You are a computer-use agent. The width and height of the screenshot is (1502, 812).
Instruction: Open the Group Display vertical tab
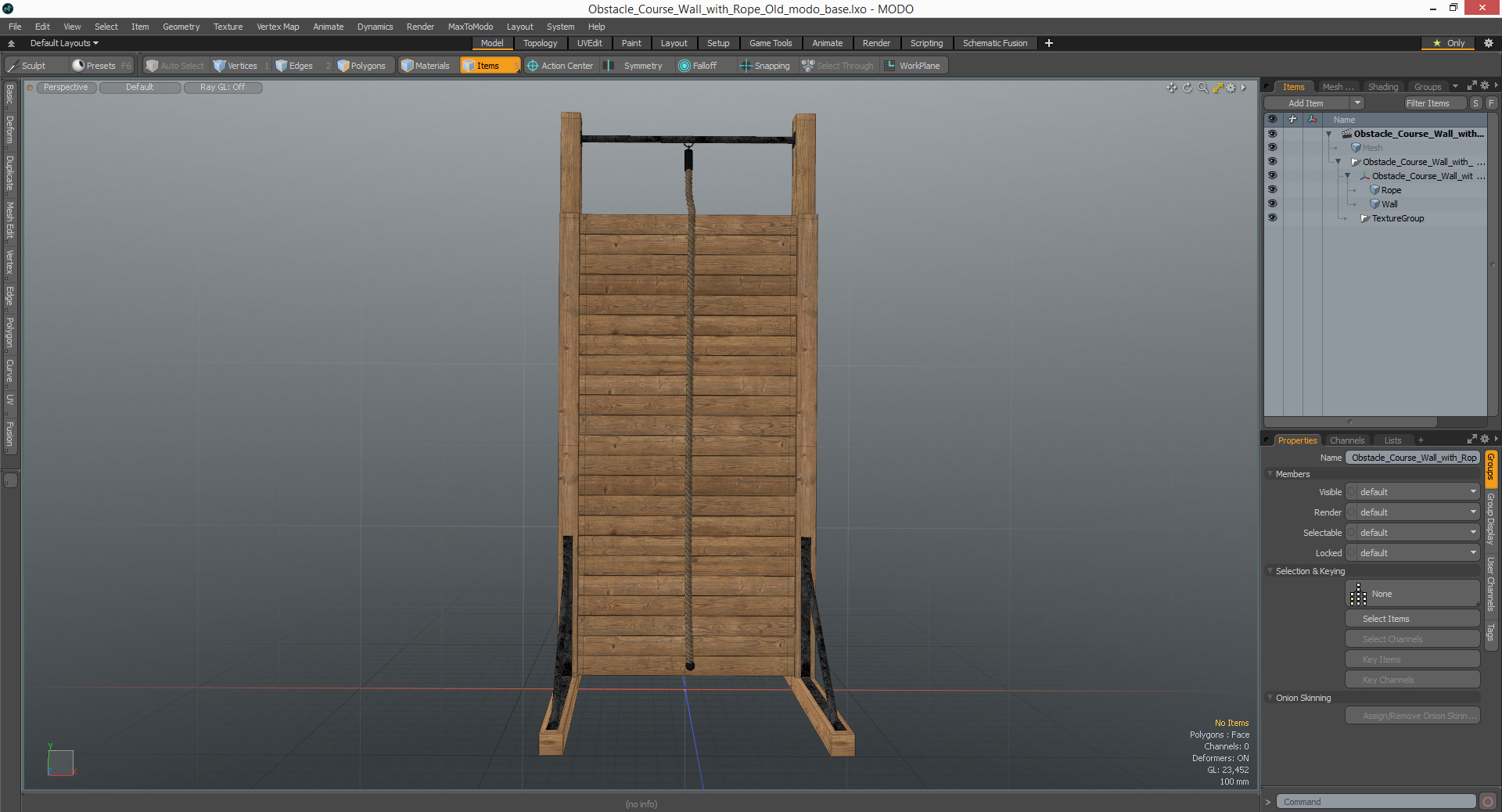pyautogui.click(x=1491, y=519)
